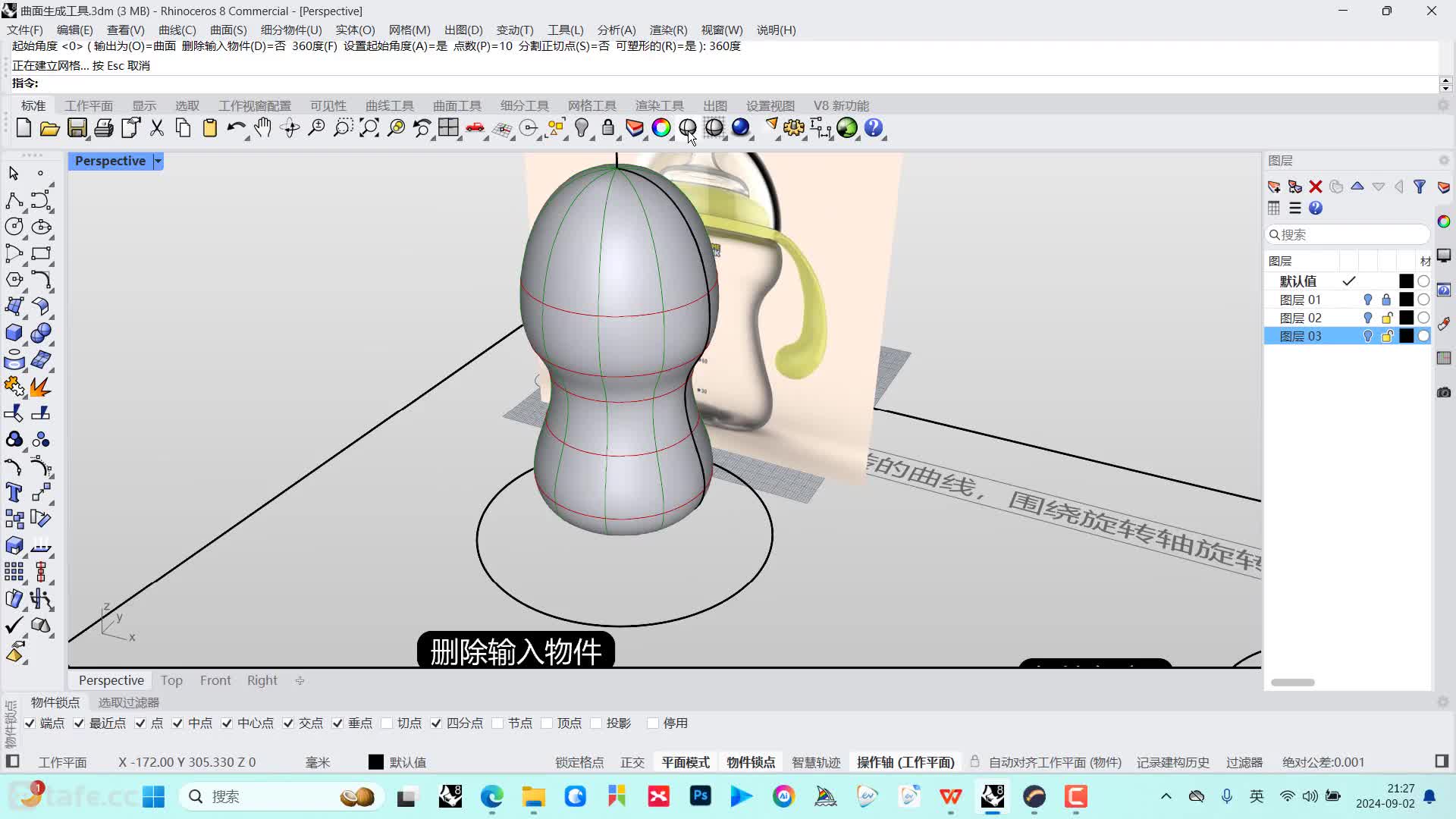Image resolution: width=1456 pixels, height=819 pixels.
Task: Click the layer 搜索 search field
Action: coord(1348,234)
